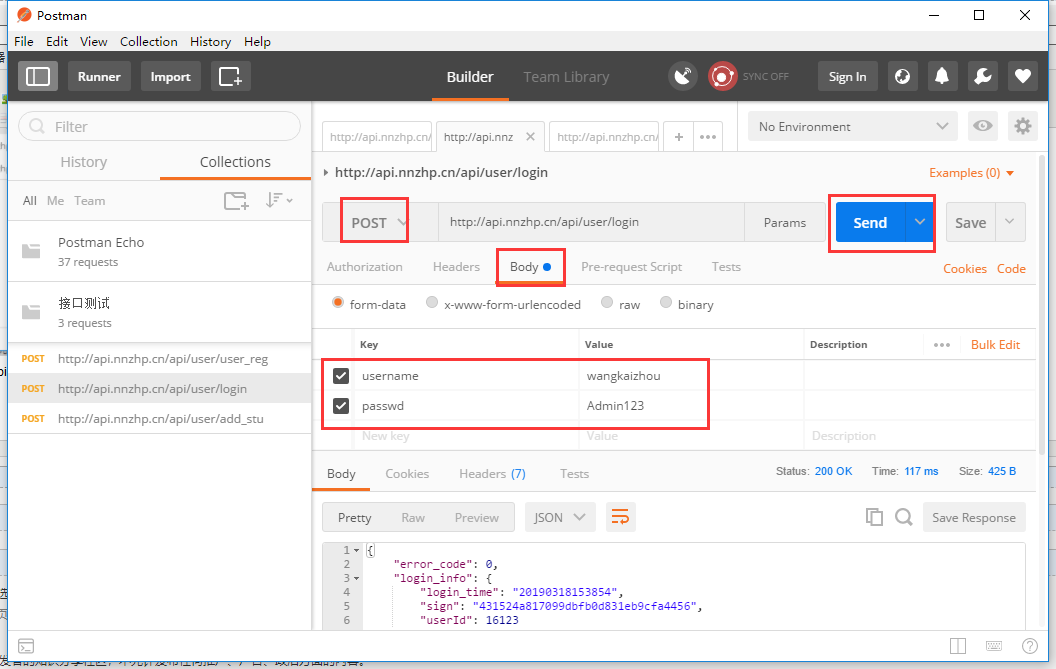Viewport: 1056px width, 669px height.
Task: Collapse the JSON root at line 1
Action: pyautogui.click(x=357, y=550)
